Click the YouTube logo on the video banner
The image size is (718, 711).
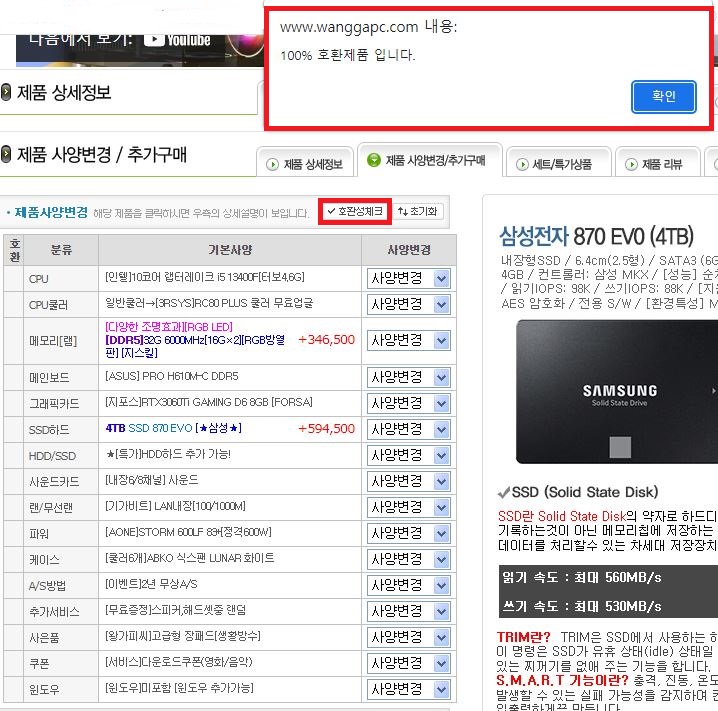tap(177, 40)
